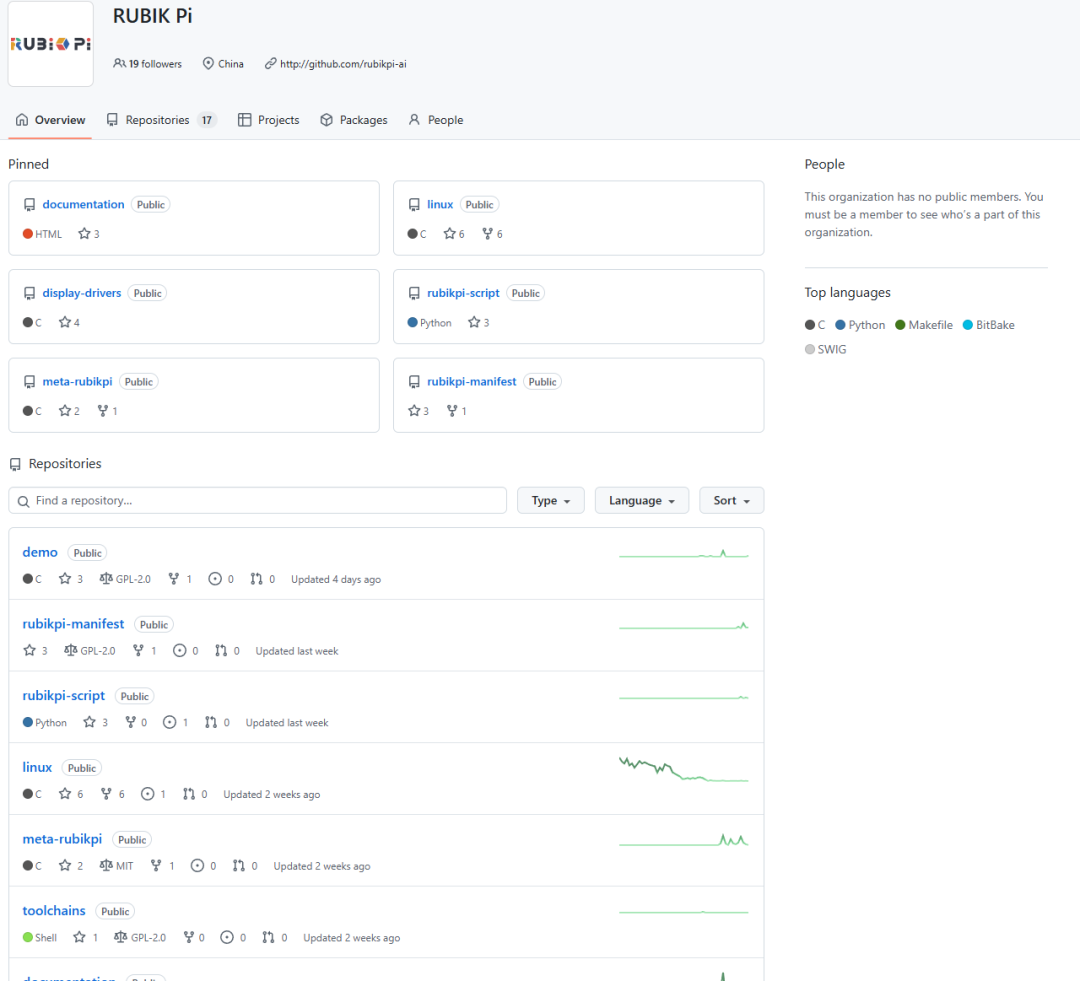Click the star icon on pinned linux card
Viewport: 1080px width, 981px height.
click(x=450, y=234)
